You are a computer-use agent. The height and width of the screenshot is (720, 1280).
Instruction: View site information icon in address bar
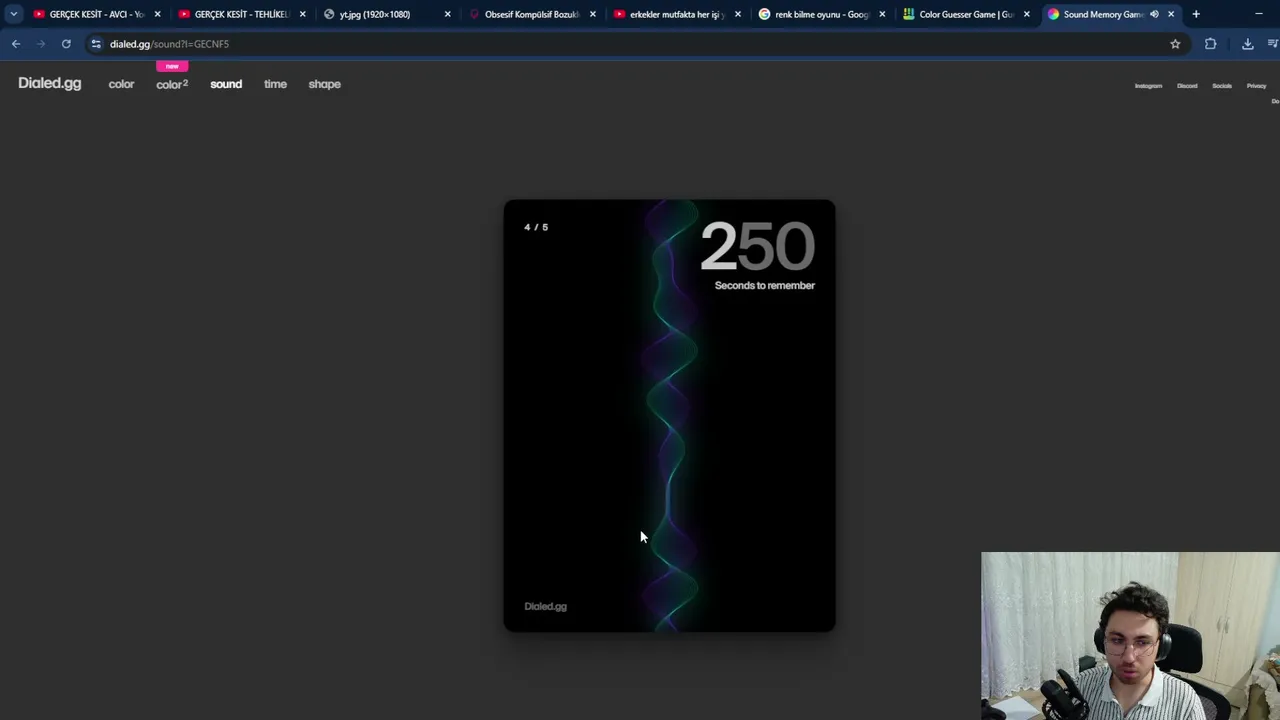96,44
